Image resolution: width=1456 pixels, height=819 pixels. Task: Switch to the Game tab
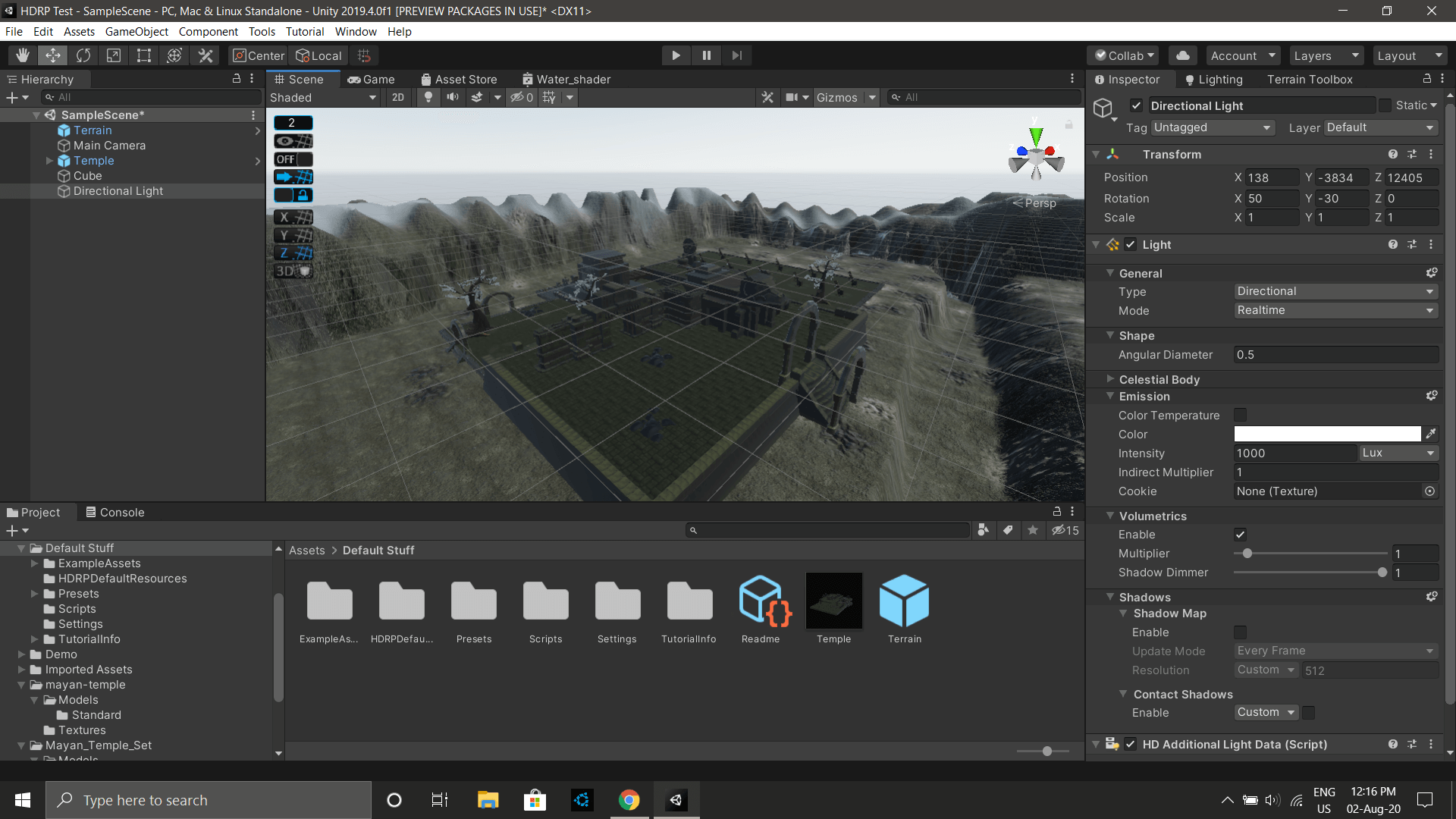click(371, 79)
